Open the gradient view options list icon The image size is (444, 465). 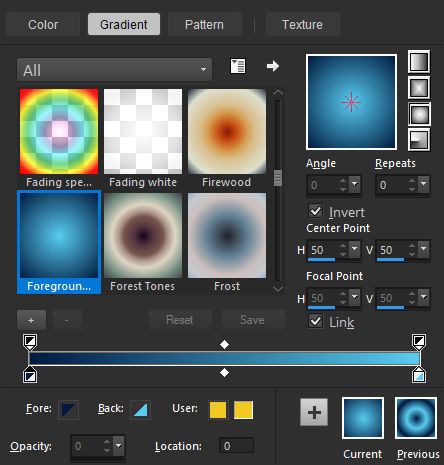pos(238,66)
